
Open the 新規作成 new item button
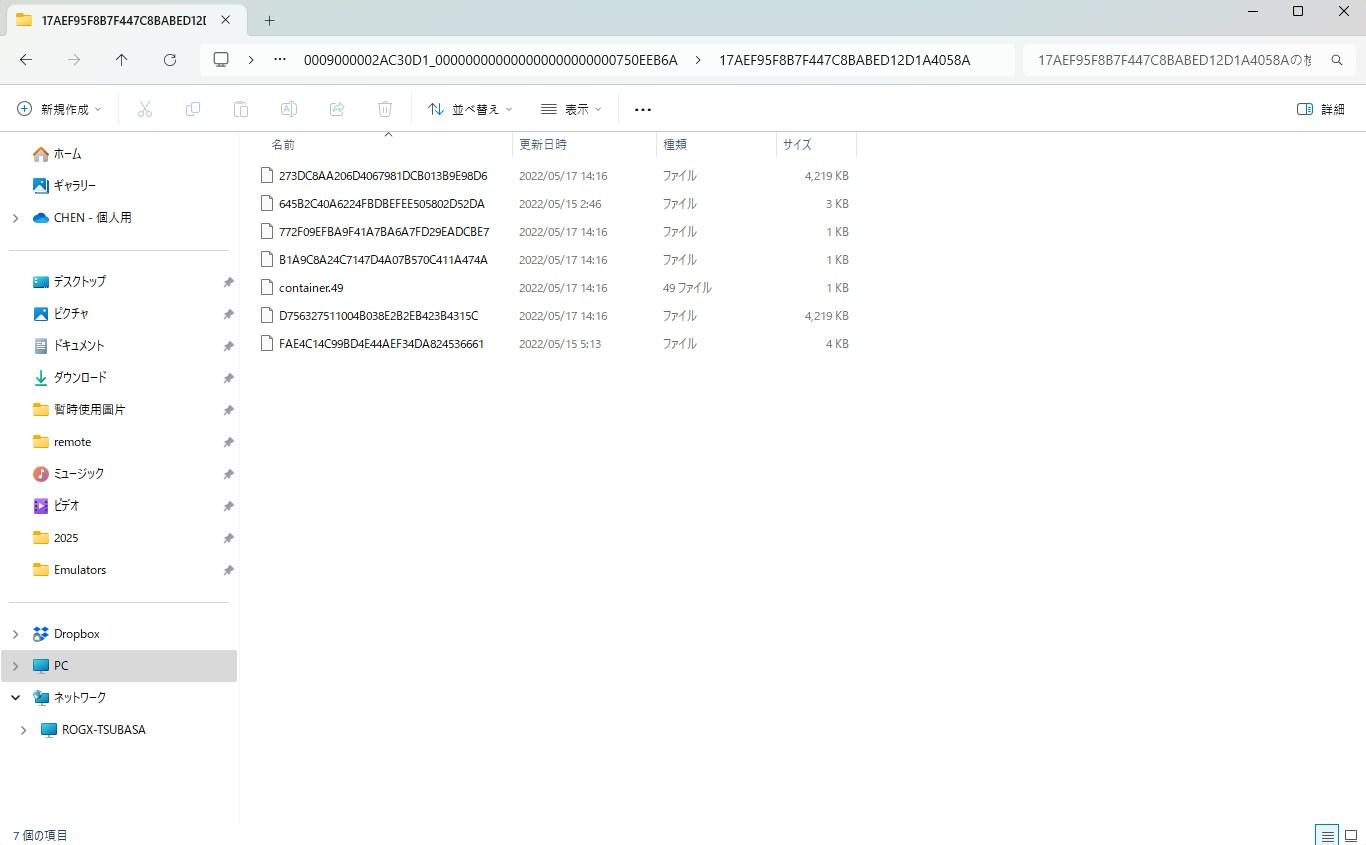tap(59, 109)
